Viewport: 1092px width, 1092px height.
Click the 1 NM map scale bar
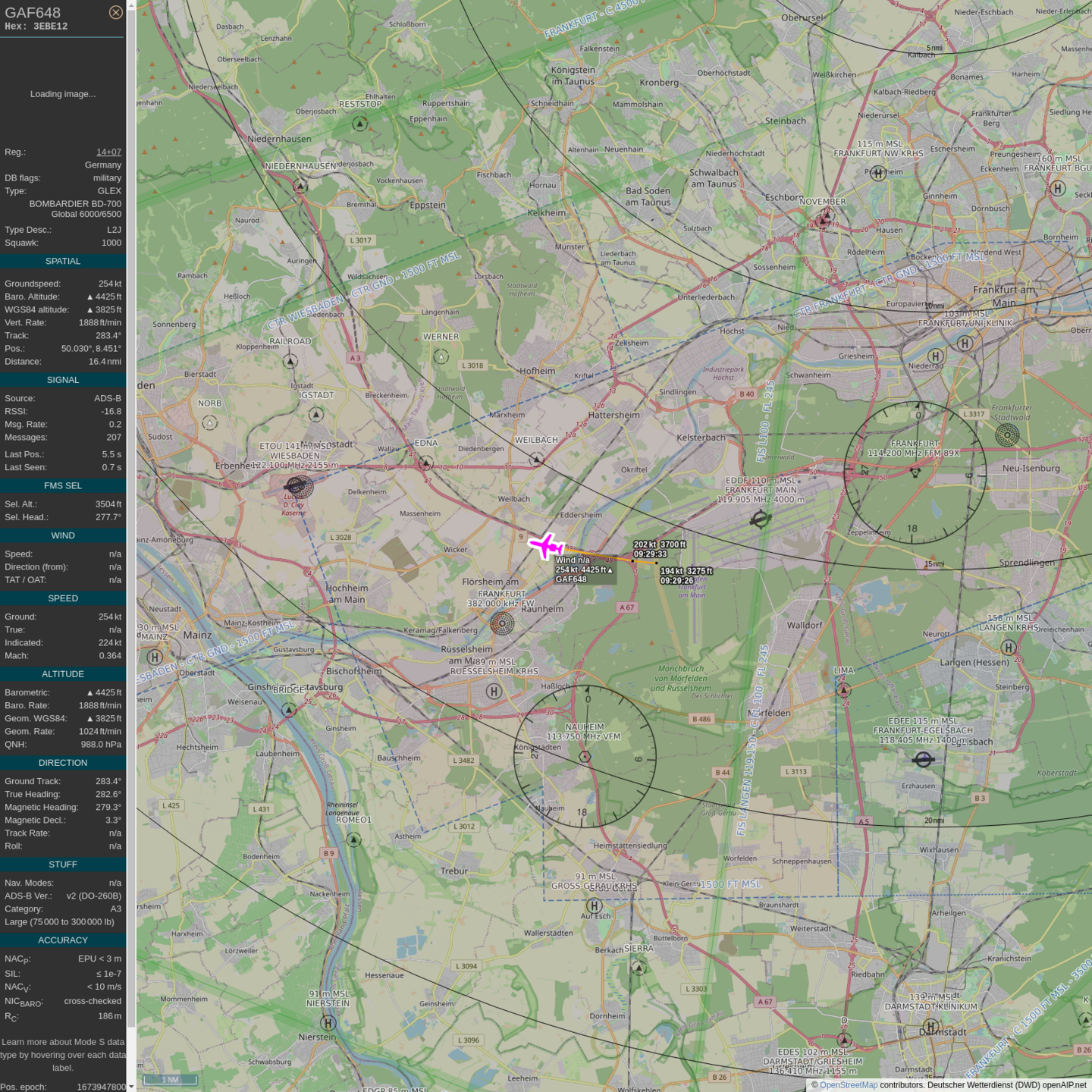click(x=171, y=1079)
